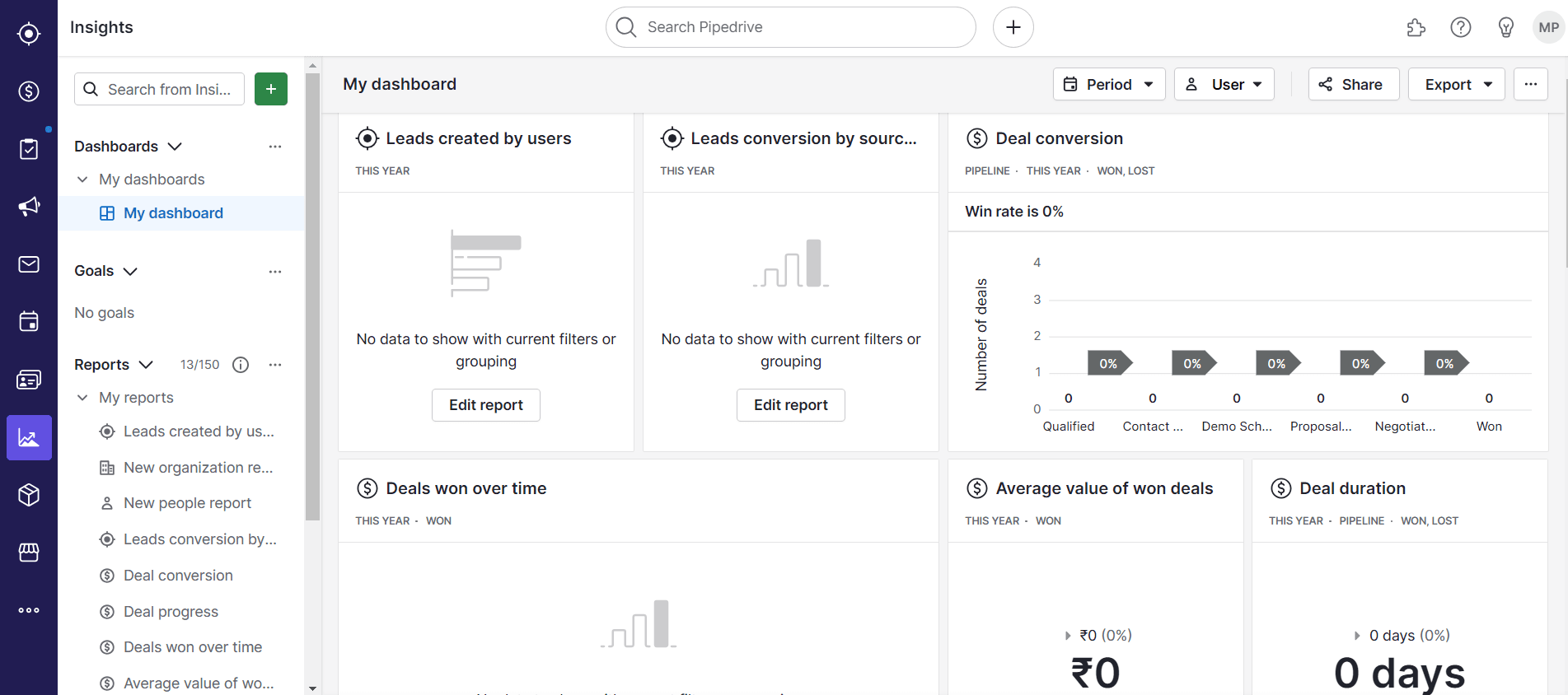The width and height of the screenshot is (1568, 695).
Task: Collapse the My reports tree chevron
Action: (82, 398)
